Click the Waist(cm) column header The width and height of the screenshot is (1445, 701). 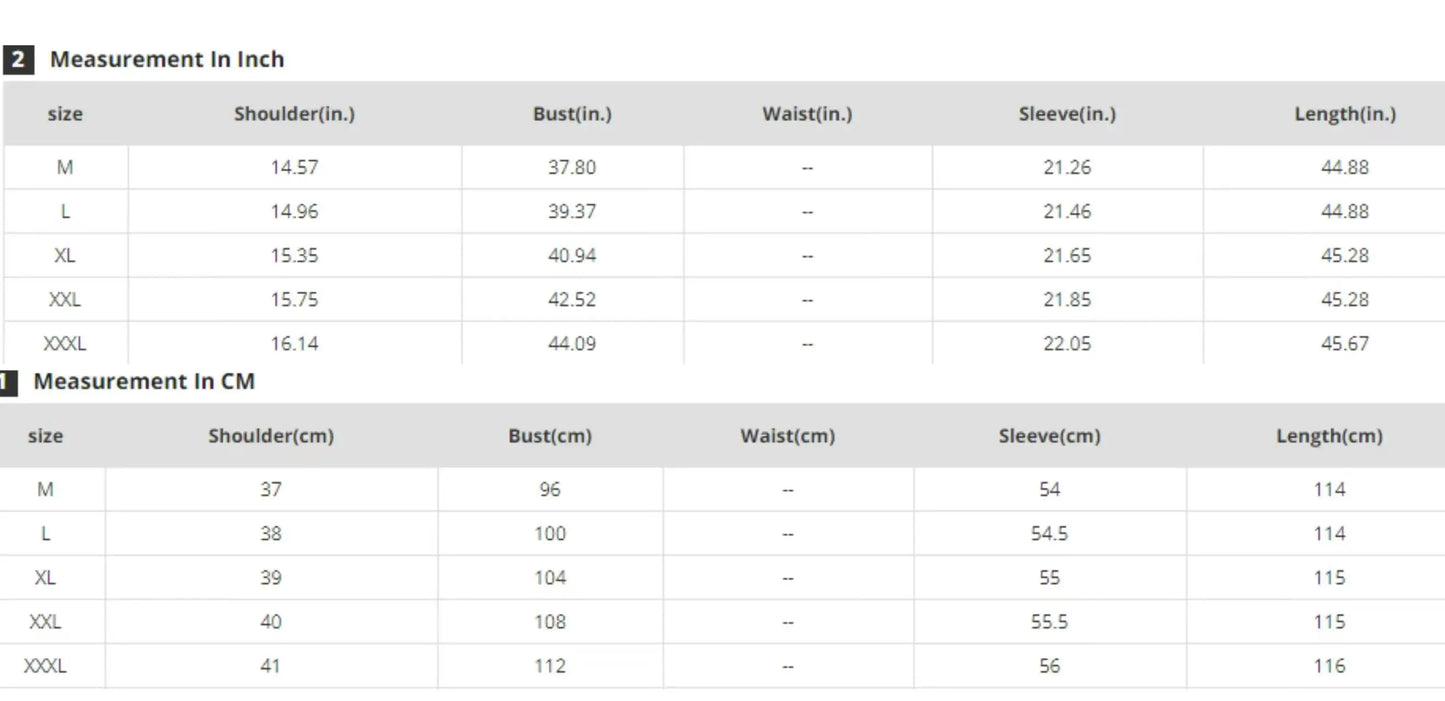pos(787,436)
